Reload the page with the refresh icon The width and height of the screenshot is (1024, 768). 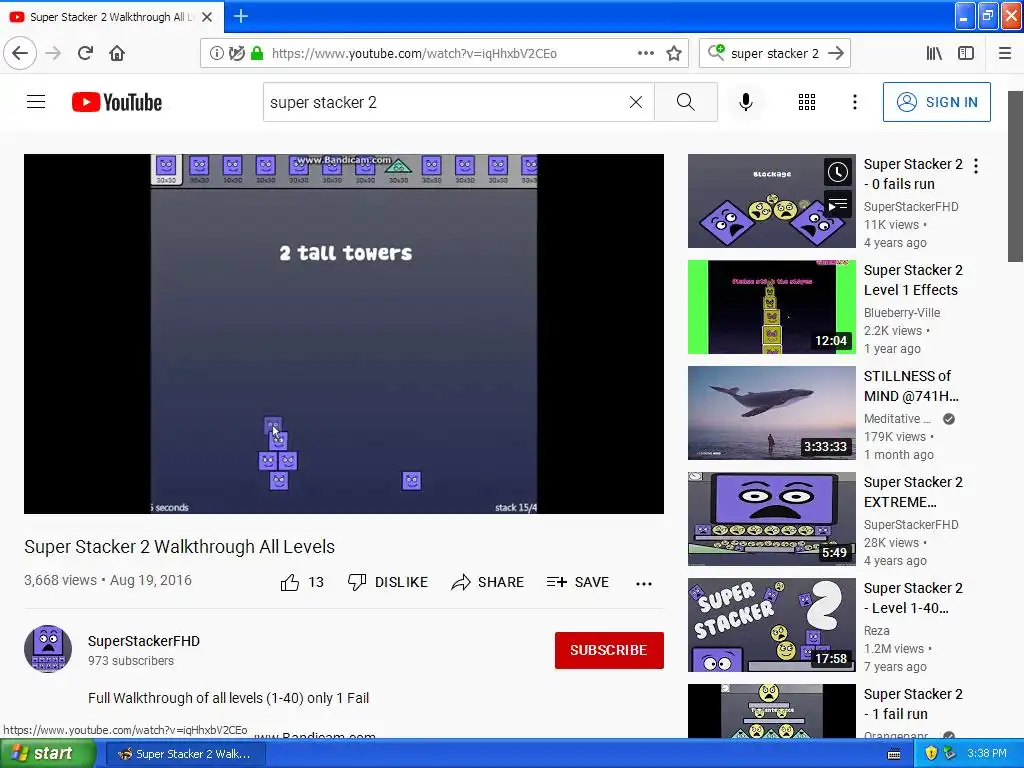(85, 54)
